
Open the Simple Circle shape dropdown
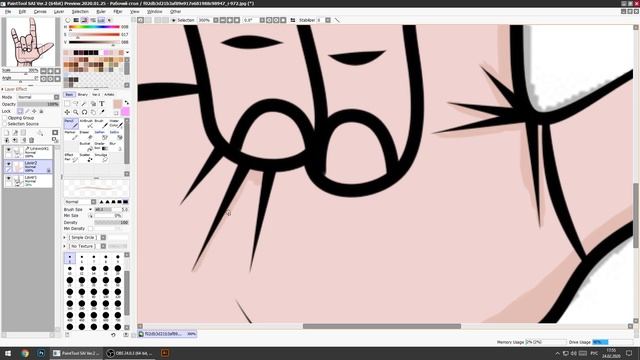coord(103,237)
